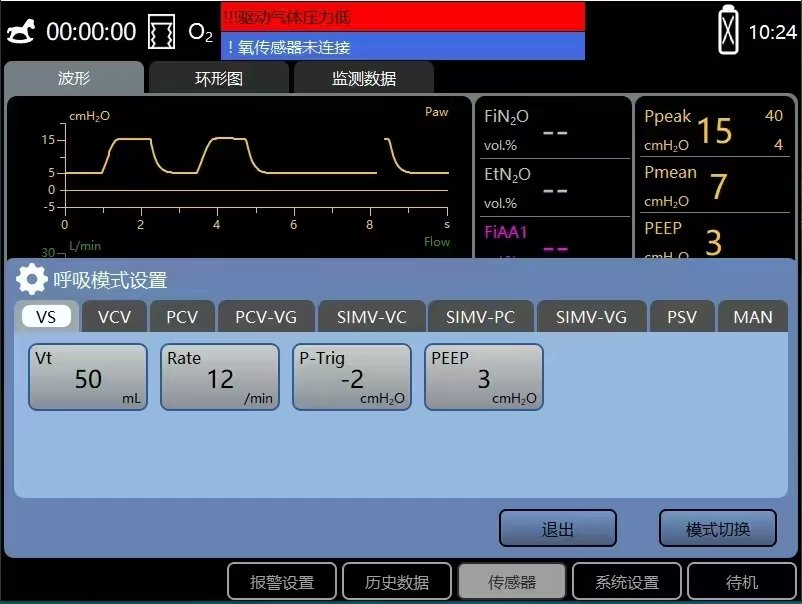Select the PSV mode tab

tap(682, 317)
